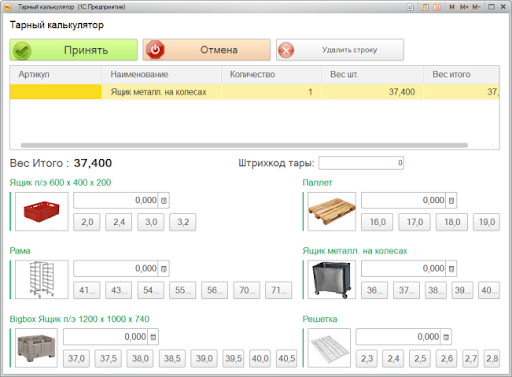Click the wooden pallet image
512x377 pixels.
click(332, 211)
